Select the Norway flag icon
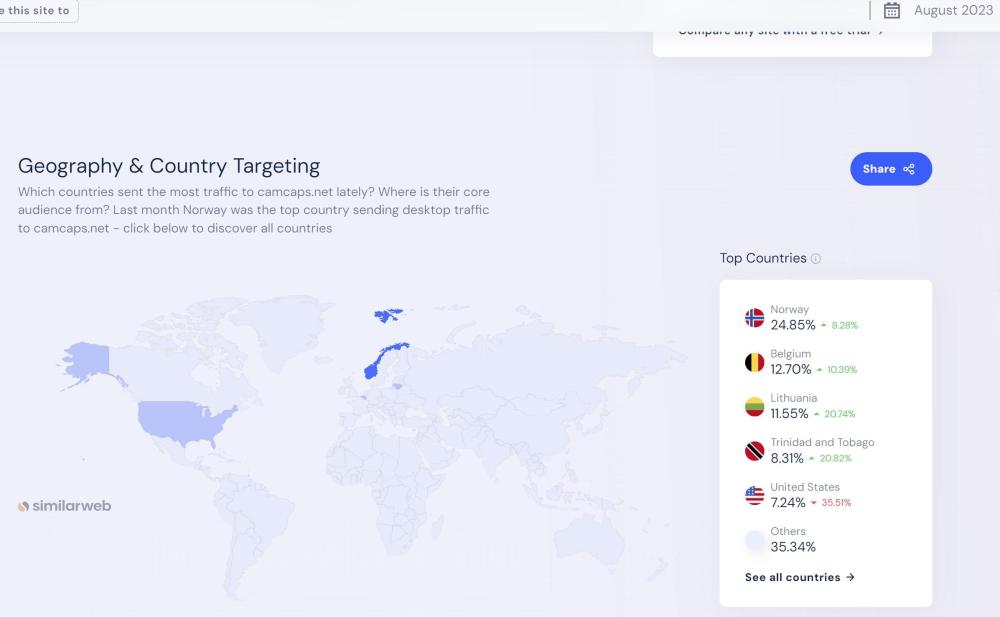The width and height of the screenshot is (1000, 617). point(754,318)
